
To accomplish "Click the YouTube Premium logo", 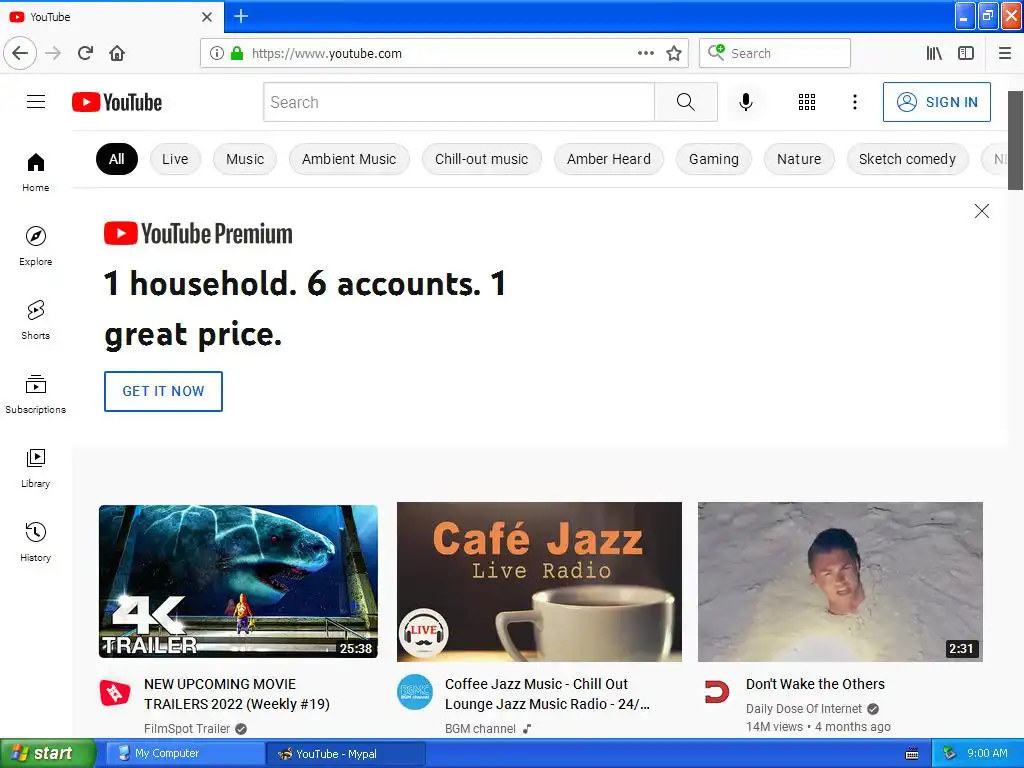I will [198, 234].
